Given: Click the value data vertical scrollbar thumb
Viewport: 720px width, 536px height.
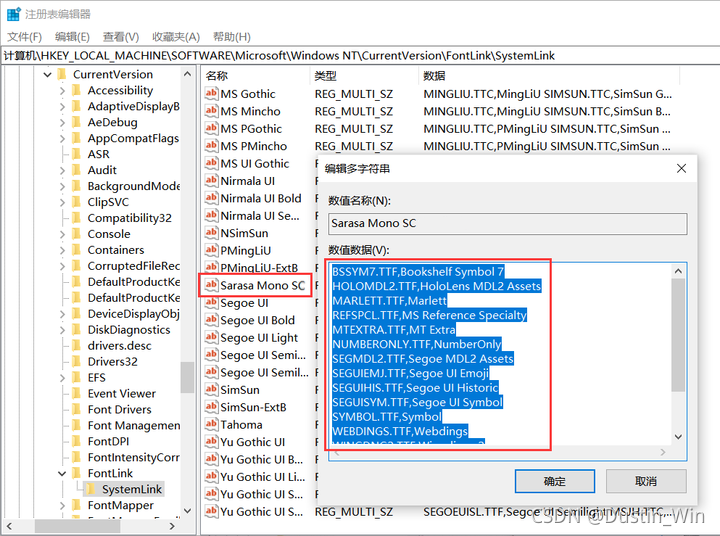Looking at the screenshot, I should click(678, 335).
